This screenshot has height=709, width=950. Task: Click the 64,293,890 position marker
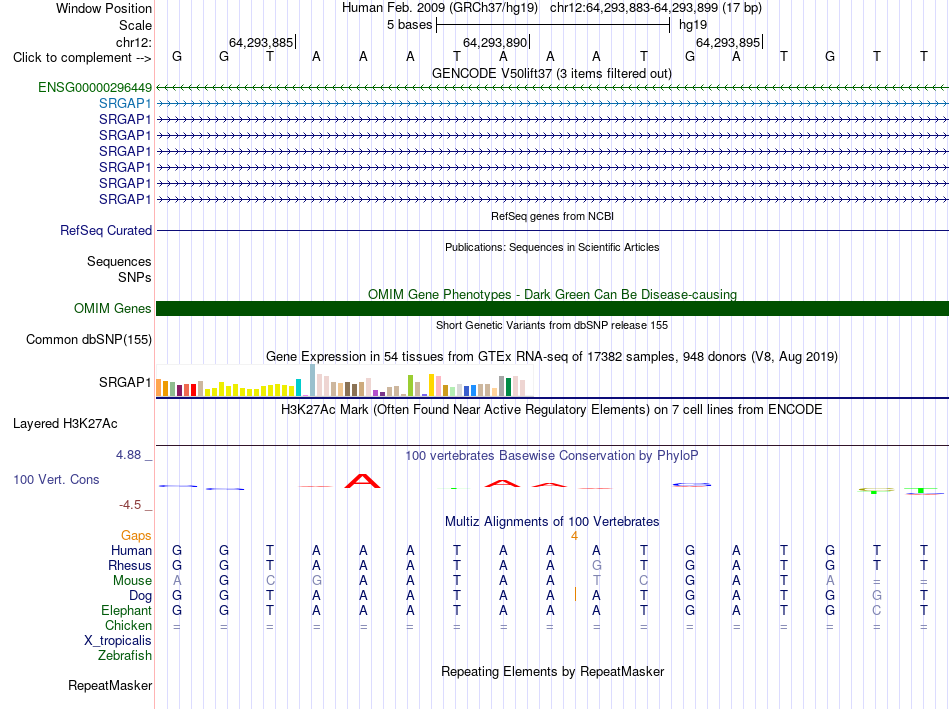[x=495, y=42]
